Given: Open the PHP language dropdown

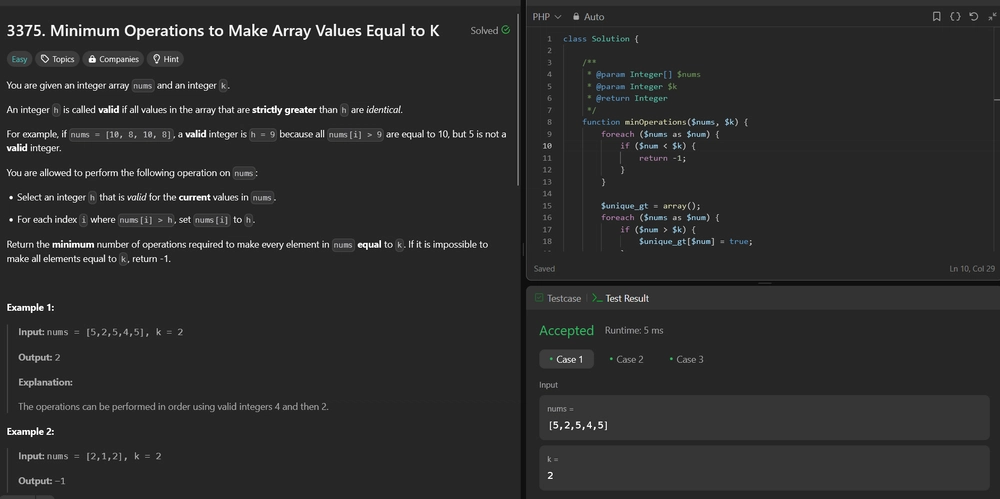Looking at the screenshot, I should click(547, 17).
